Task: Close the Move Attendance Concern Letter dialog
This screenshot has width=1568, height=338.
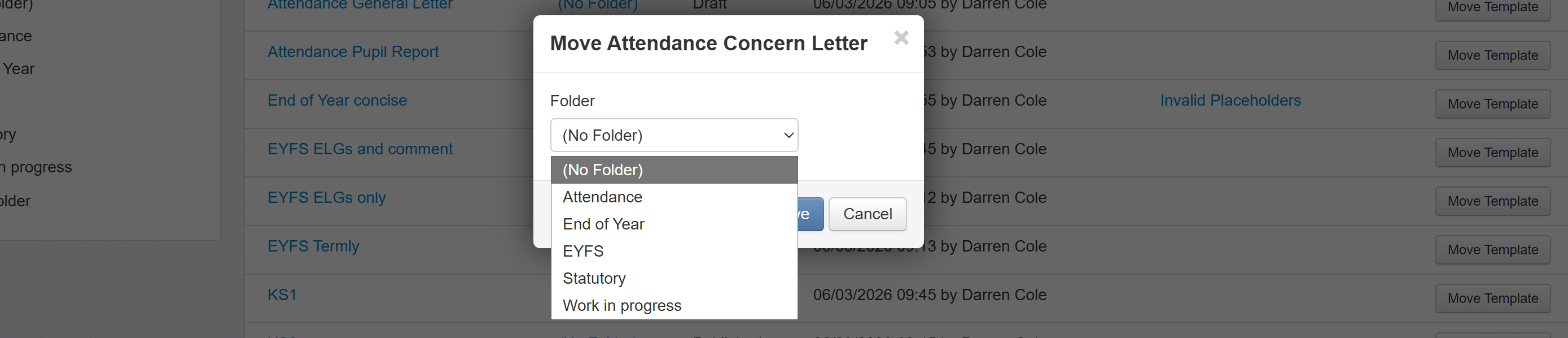Action: click(x=901, y=38)
